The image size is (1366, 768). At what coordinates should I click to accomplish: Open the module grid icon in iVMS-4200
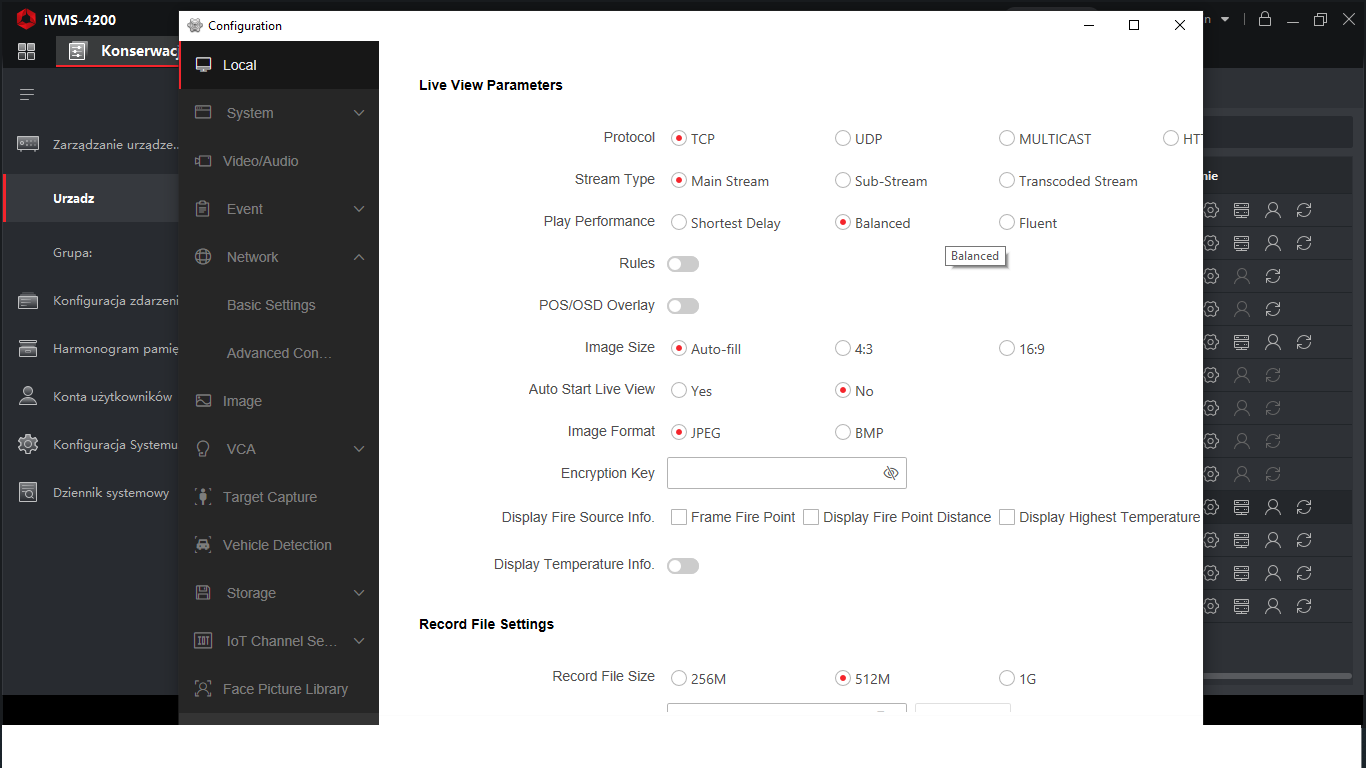point(27,51)
